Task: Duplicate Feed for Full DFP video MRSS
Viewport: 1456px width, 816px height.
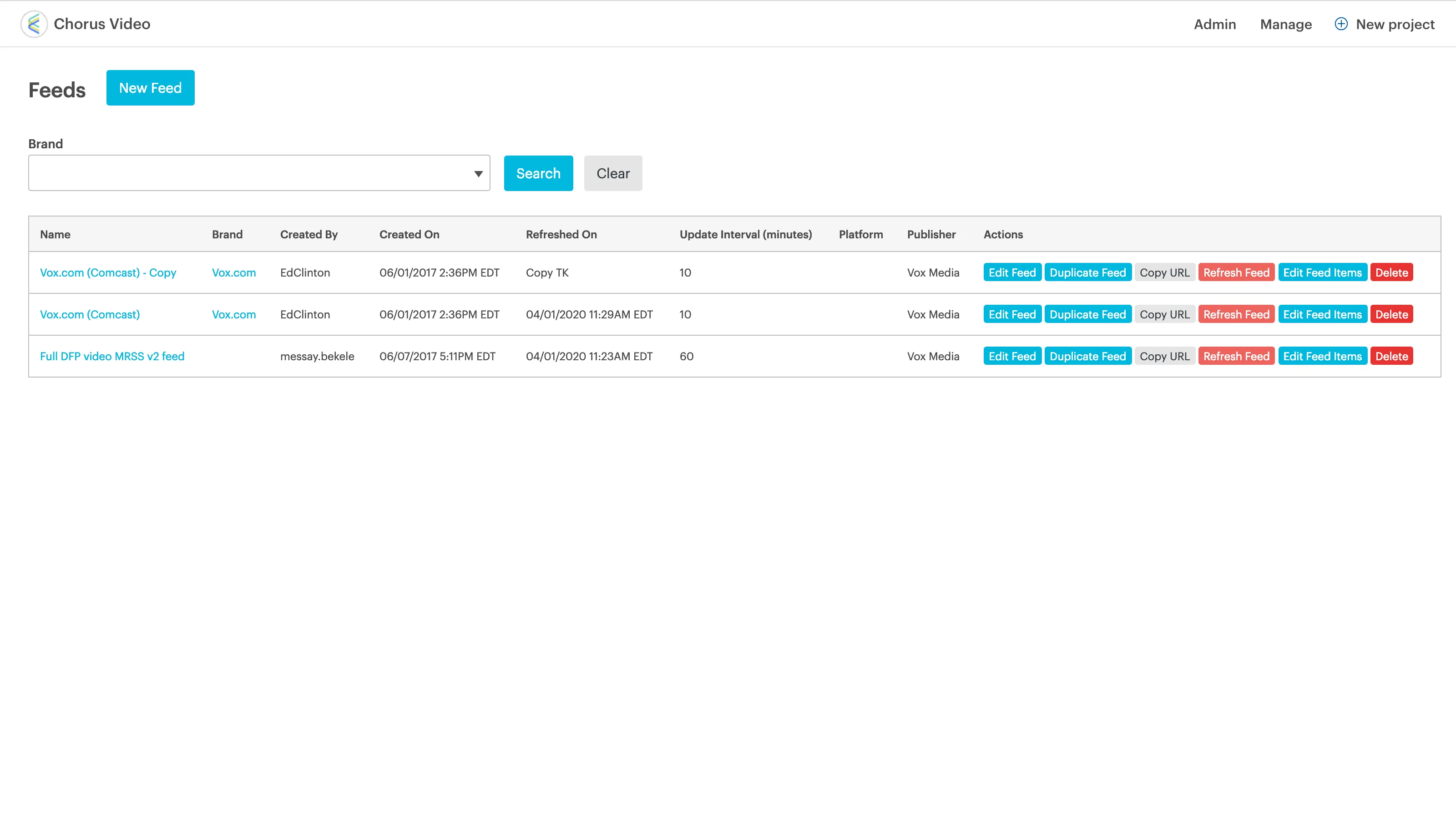Action: (x=1087, y=356)
